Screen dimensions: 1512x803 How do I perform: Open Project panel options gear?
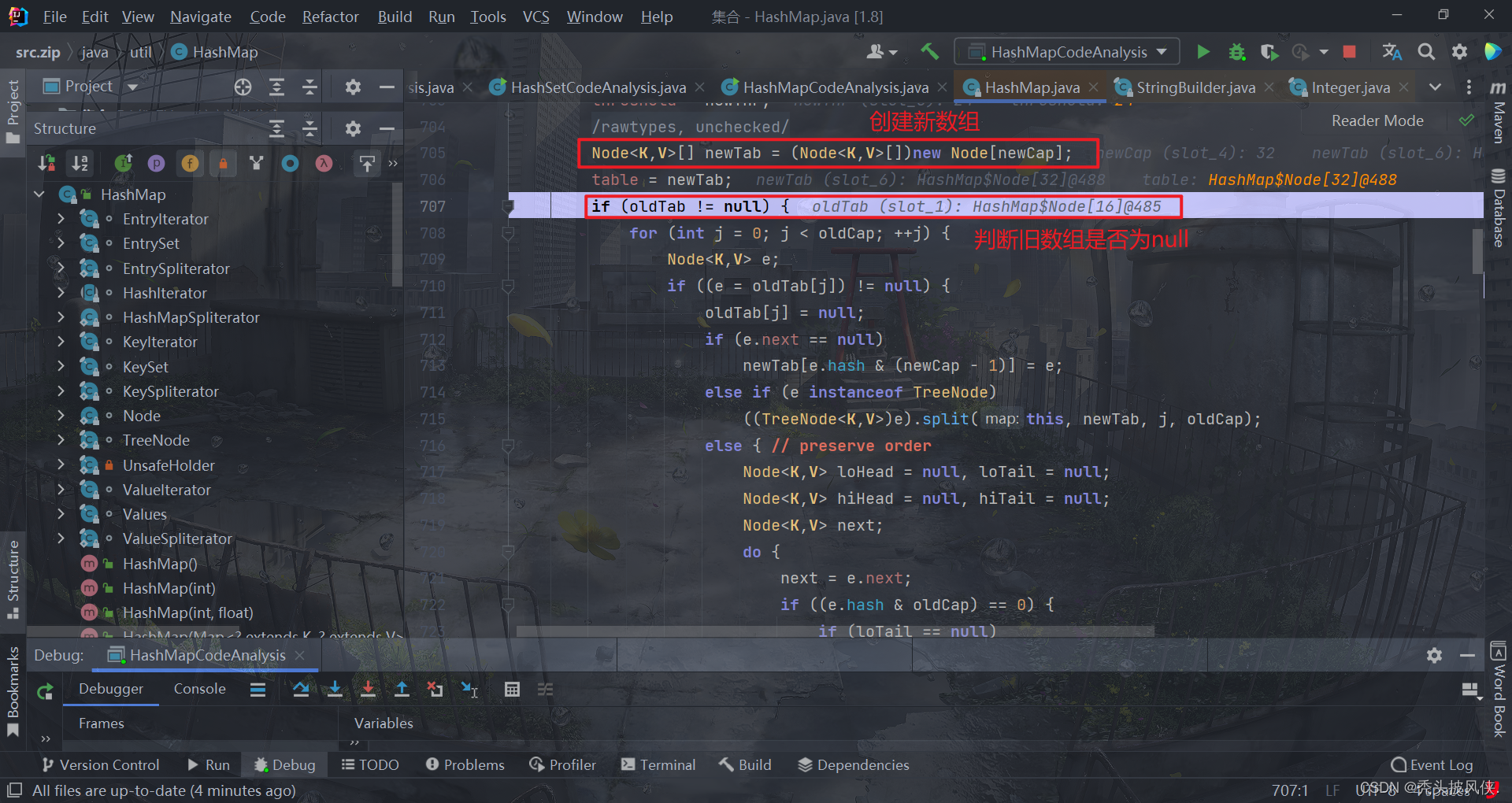click(353, 87)
